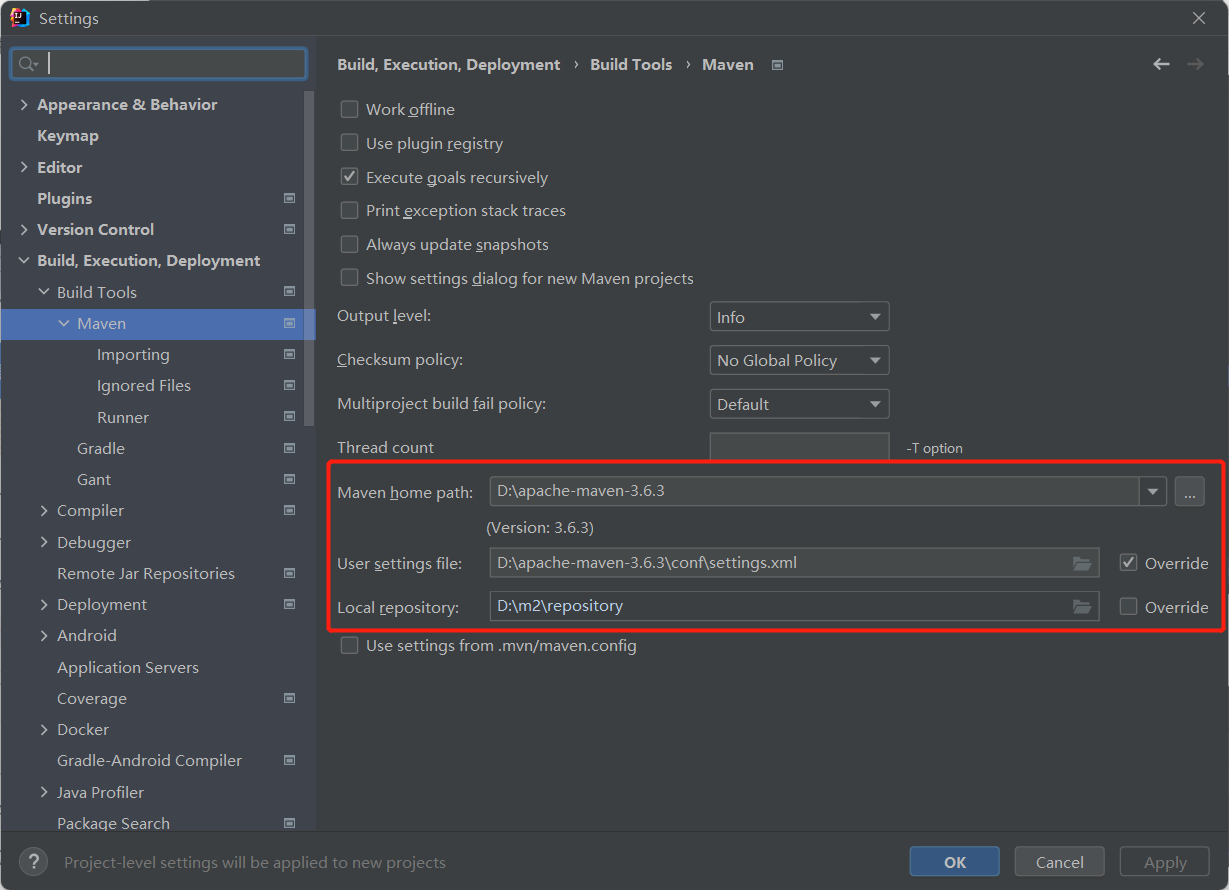Click project-level icon beside Build Tools
The width and height of the screenshot is (1229, 890).
[x=289, y=292]
